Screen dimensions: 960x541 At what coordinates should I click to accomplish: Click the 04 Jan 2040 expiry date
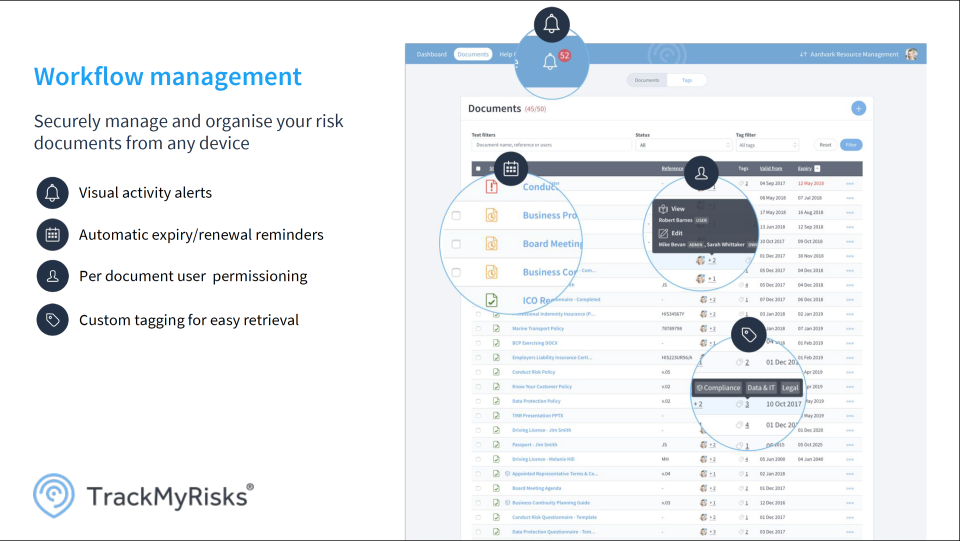tap(810, 460)
